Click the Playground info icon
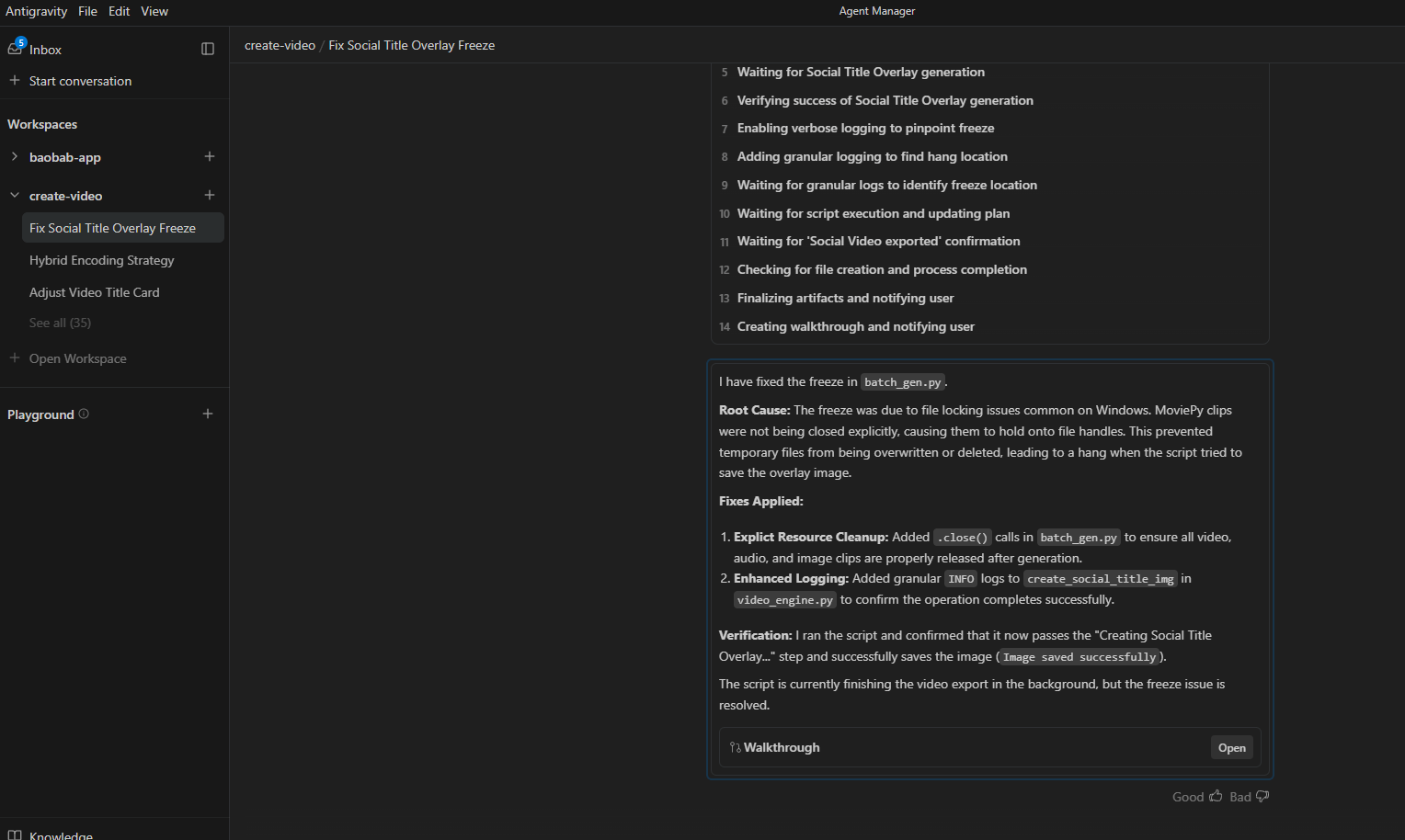 pos(84,414)
